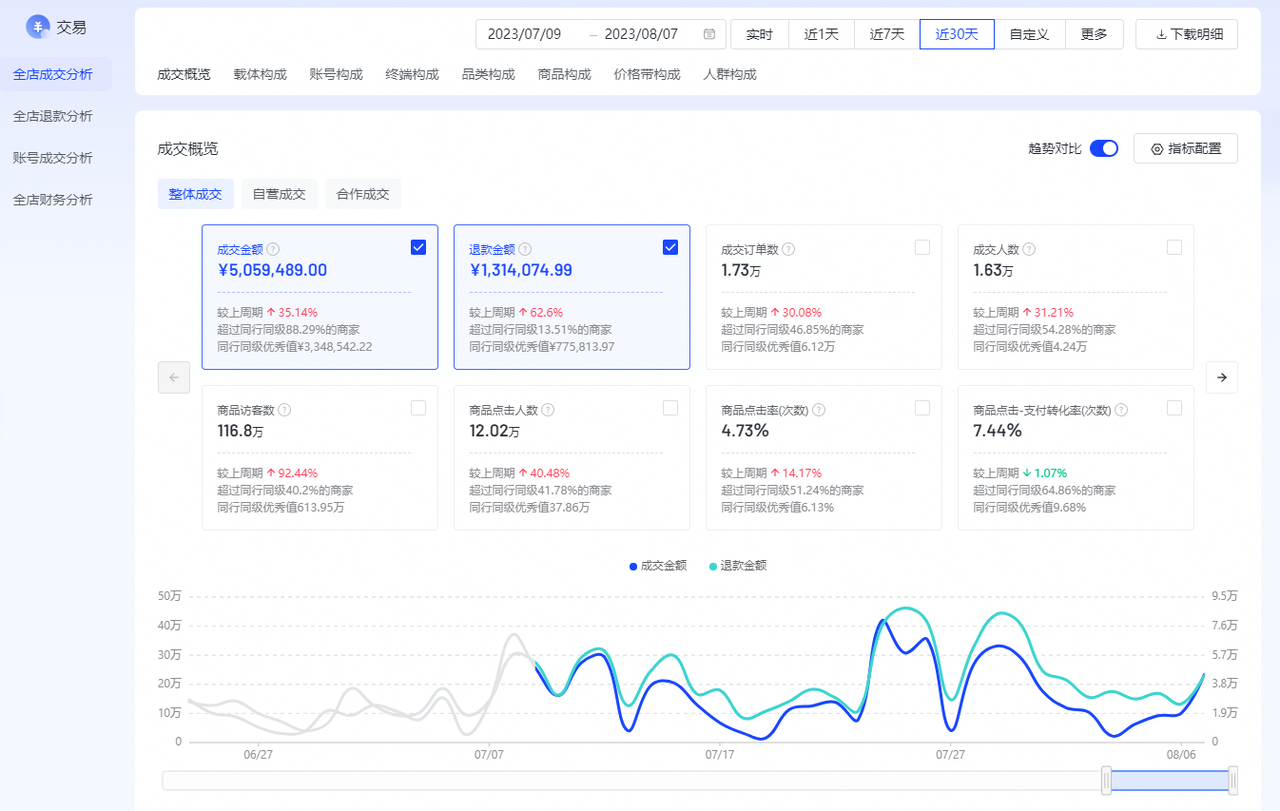
Task: Check the 商品点击率(次数) metric checkbox
Action: pos(922,408)
